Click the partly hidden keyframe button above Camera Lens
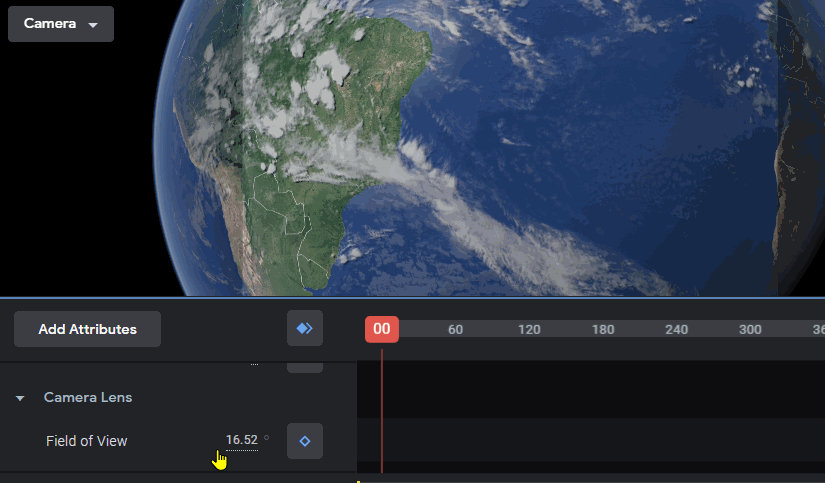The width and height of the screenshot is (825, 483). tap(305, 368)
